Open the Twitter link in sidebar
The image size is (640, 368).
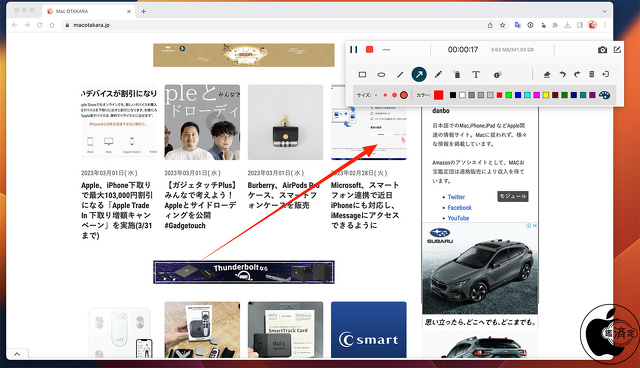(x=456, y=197)
